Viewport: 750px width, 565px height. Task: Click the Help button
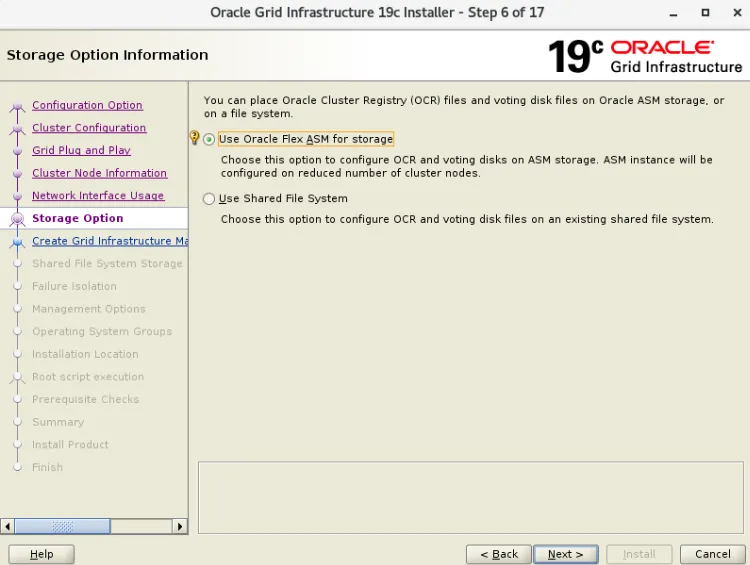coord(42,554)
